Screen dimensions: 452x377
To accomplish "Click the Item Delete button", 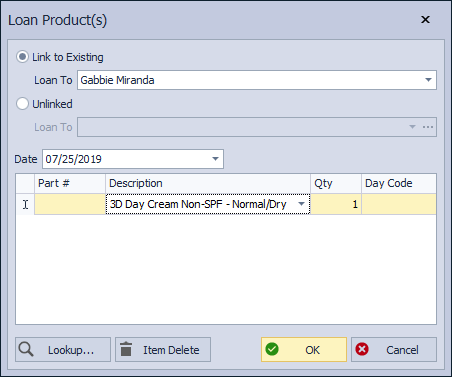I will tap(163, 350).
